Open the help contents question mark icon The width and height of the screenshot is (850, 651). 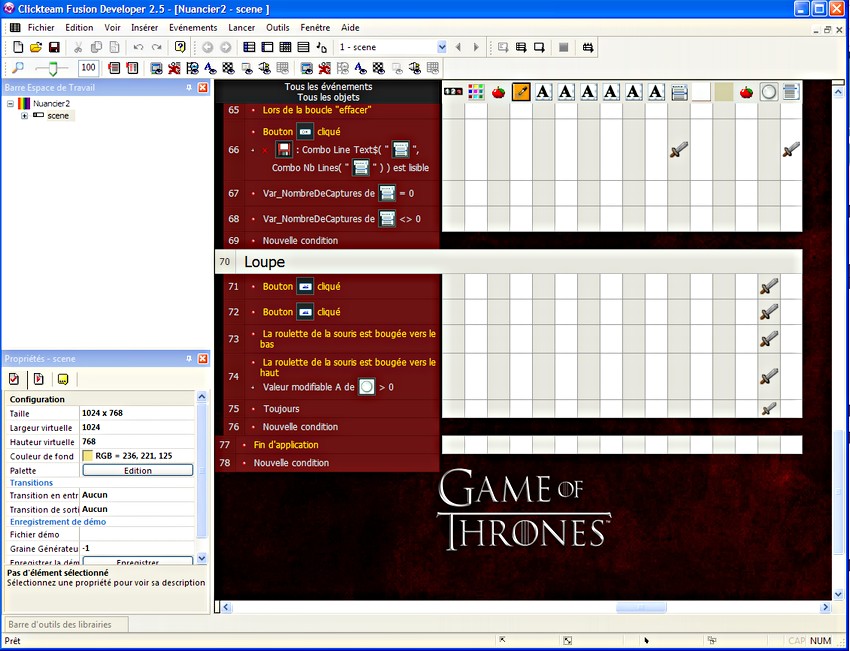(x=180, y=47)
